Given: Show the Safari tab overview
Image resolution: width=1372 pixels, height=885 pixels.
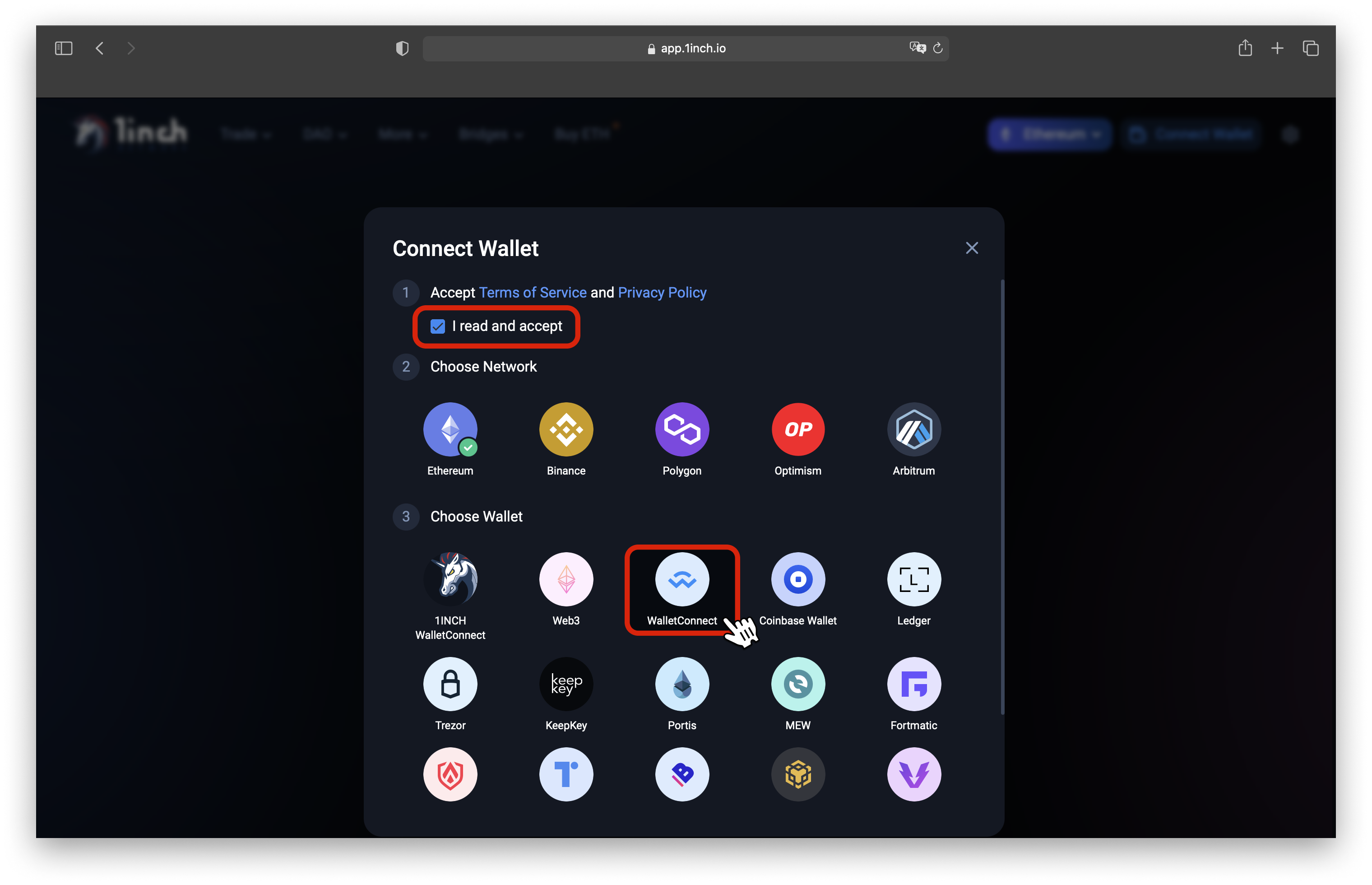Looking at the screenshot, I should click(1310, 48).
